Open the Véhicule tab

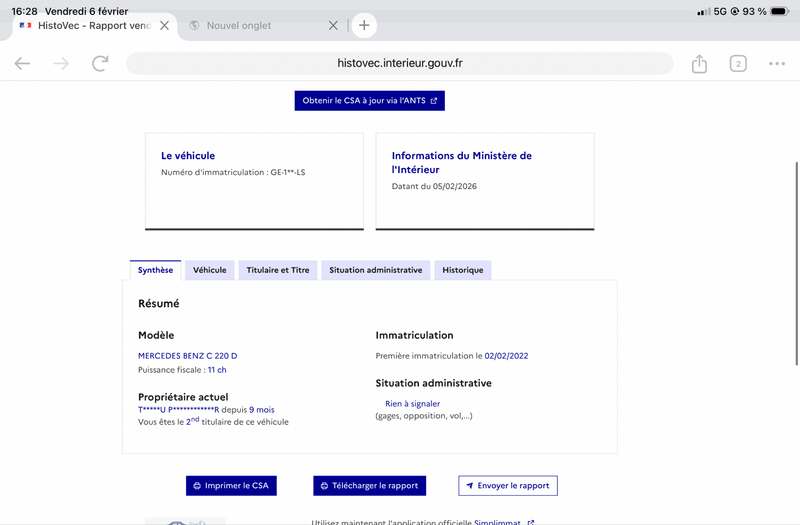point(209,270)
